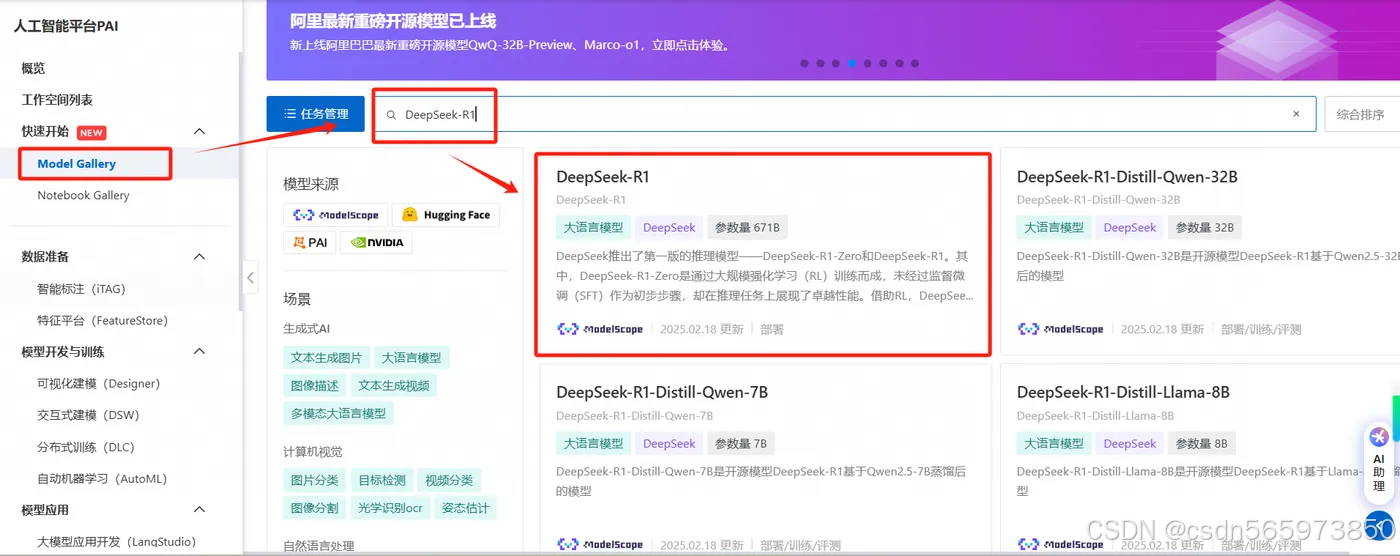Click the 参数量 671B tag
The width and height of the screenshot is (1400, 556).
click(x=746, y=227)
